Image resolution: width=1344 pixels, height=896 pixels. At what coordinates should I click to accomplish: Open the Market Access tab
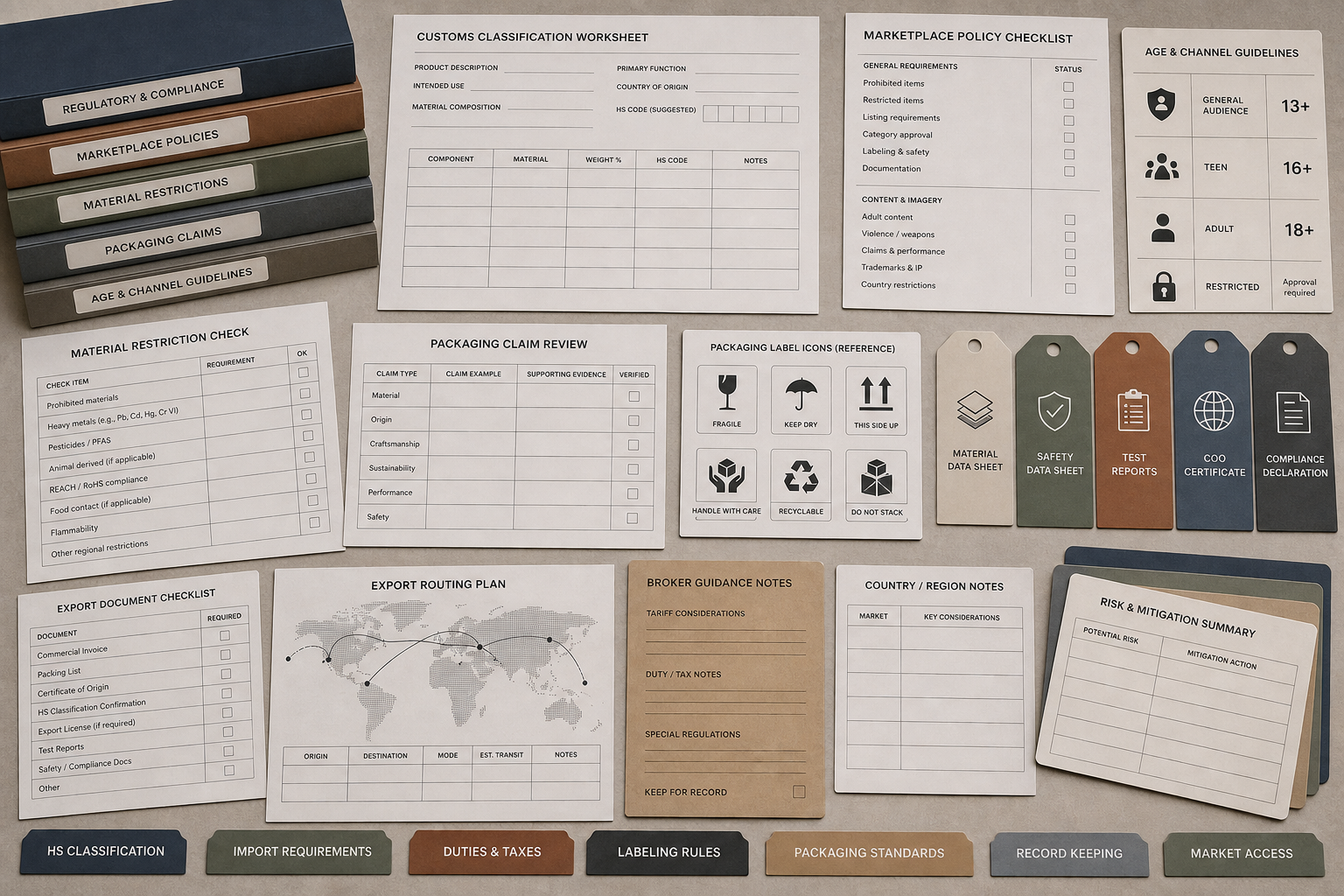tap(1242, 854)
